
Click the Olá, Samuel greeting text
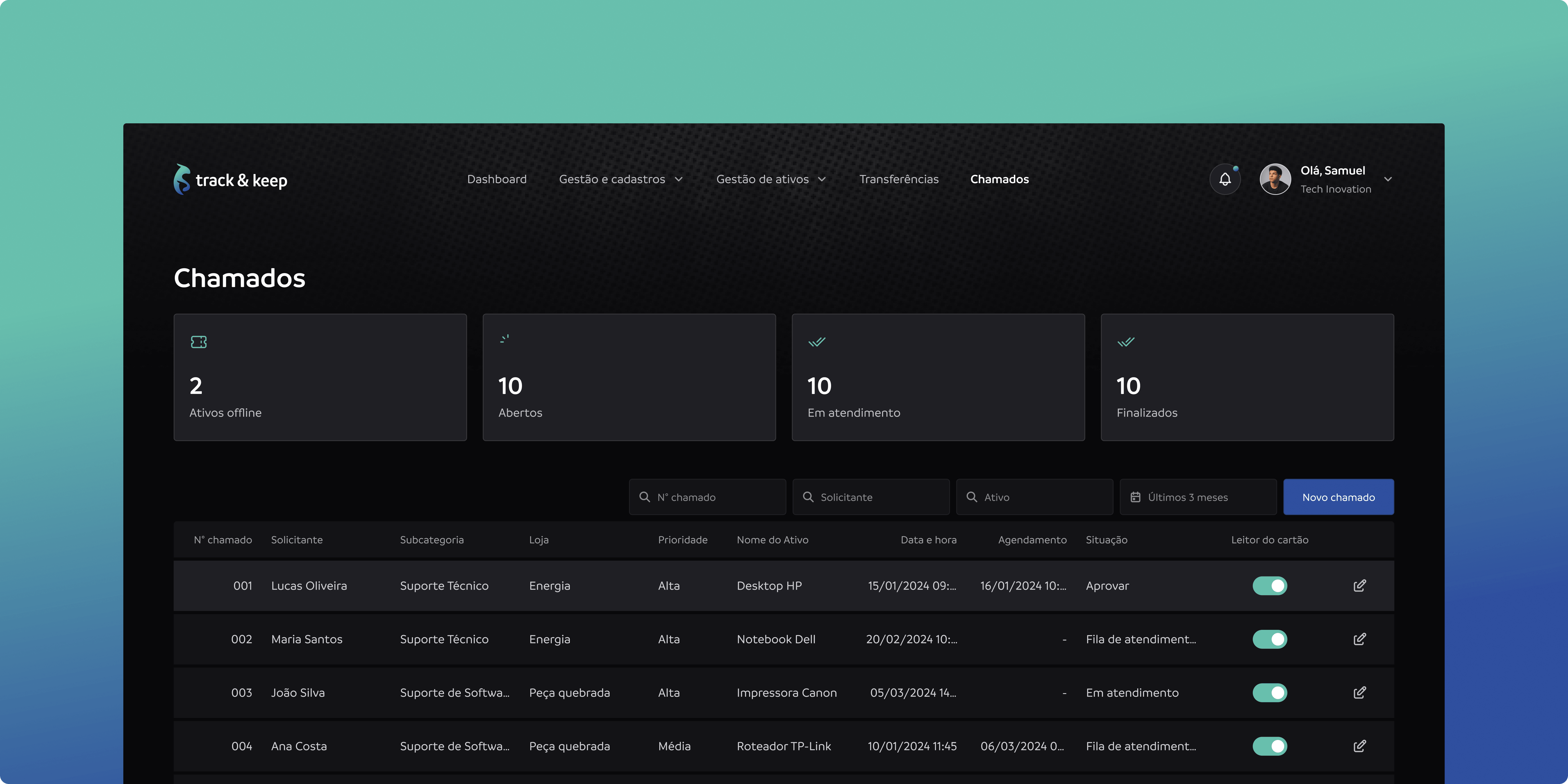pyautogui.click(x=1332, y=170)
